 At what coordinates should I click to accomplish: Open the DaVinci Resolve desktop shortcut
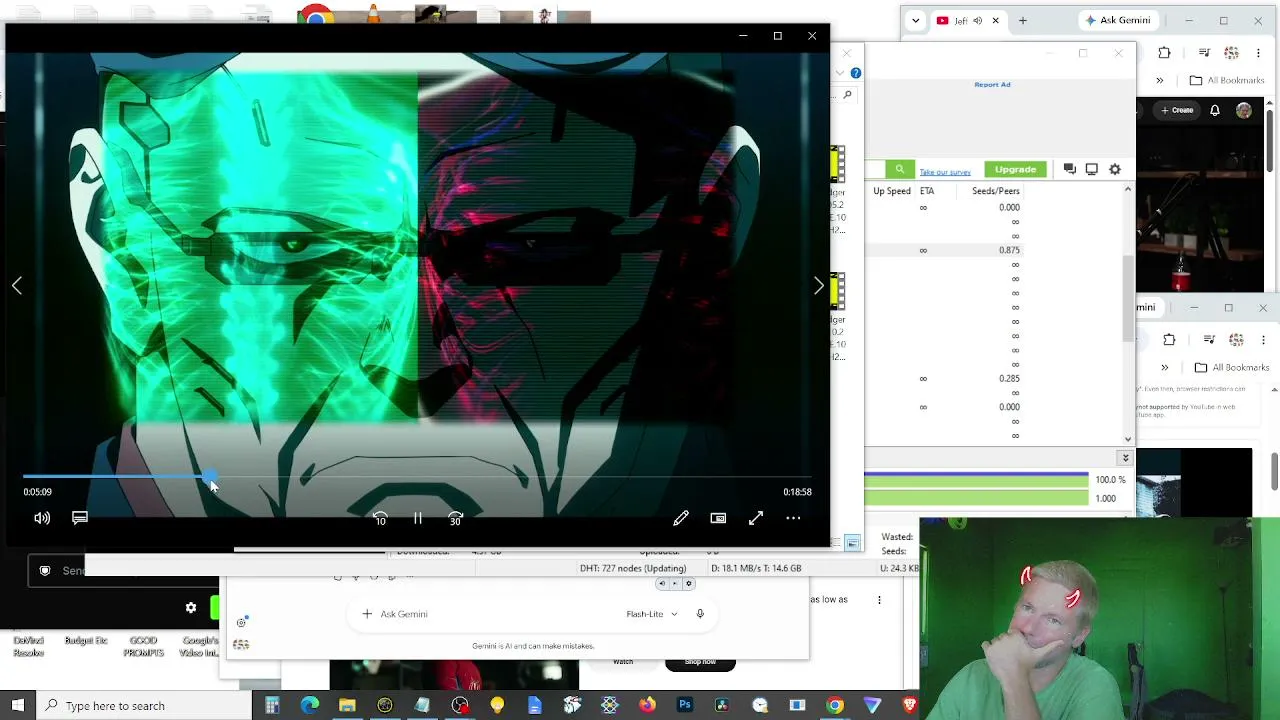pos(28,646)
